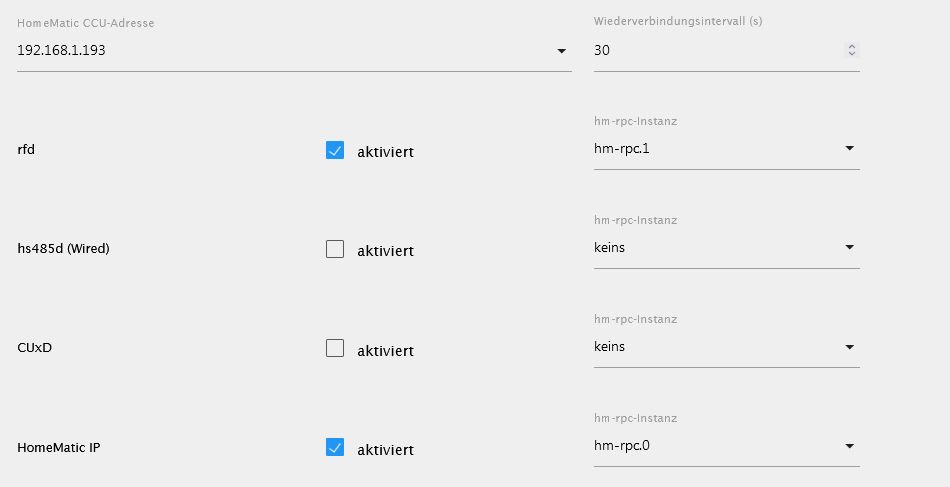The image size is (950, 487).
Task: Click the aktiviert label beside rfd
Action: (x=385, y=152)
